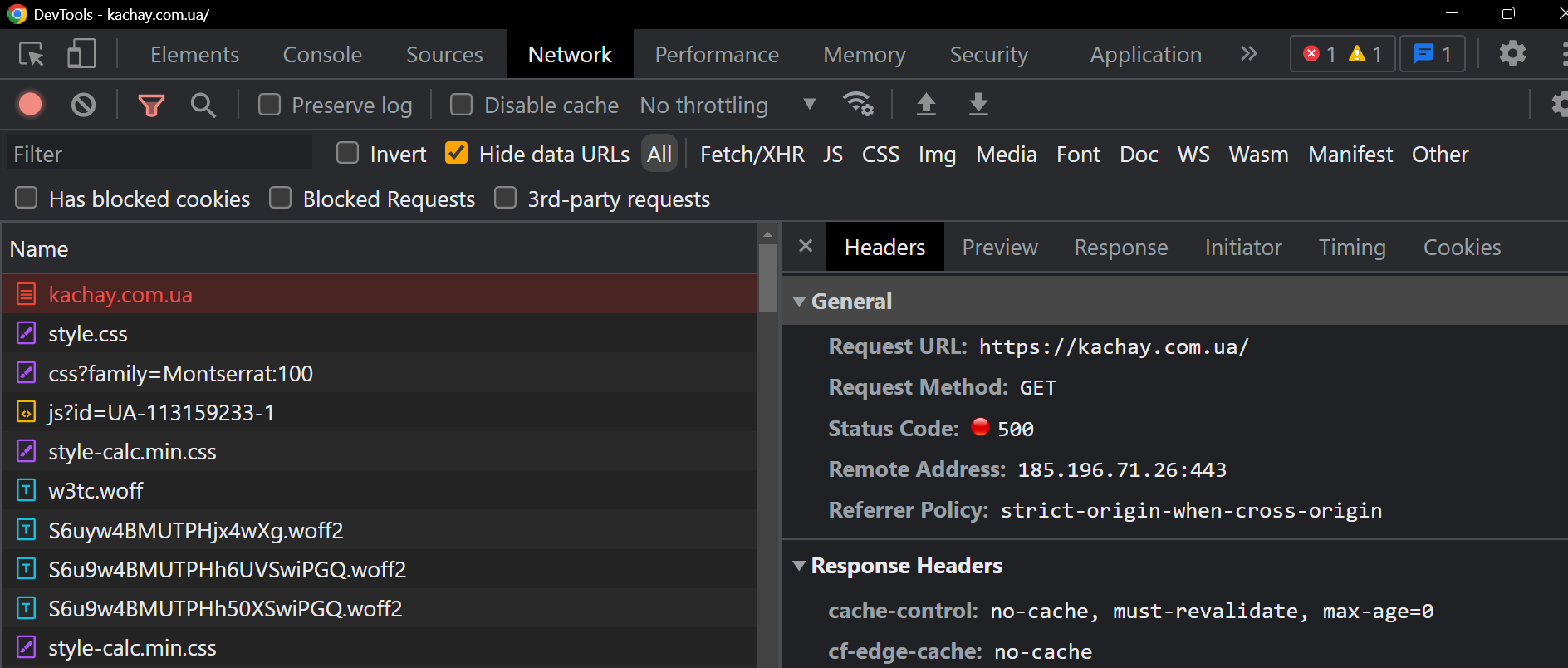Open the Timing tab
This screenshot has height=668, width=1568.
1351,248
